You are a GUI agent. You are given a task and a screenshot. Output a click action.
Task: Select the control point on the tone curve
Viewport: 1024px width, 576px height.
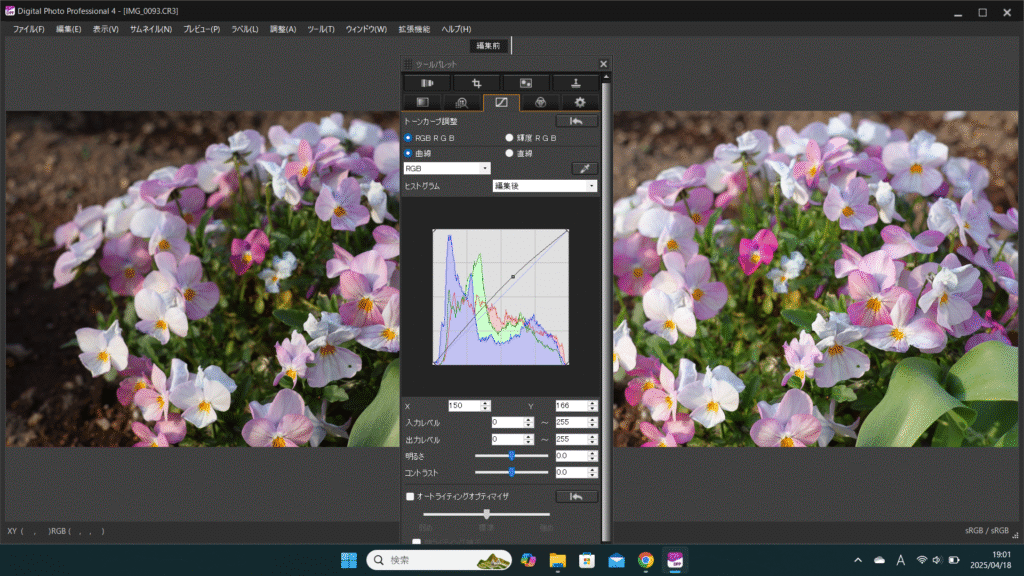pos(513,277)
